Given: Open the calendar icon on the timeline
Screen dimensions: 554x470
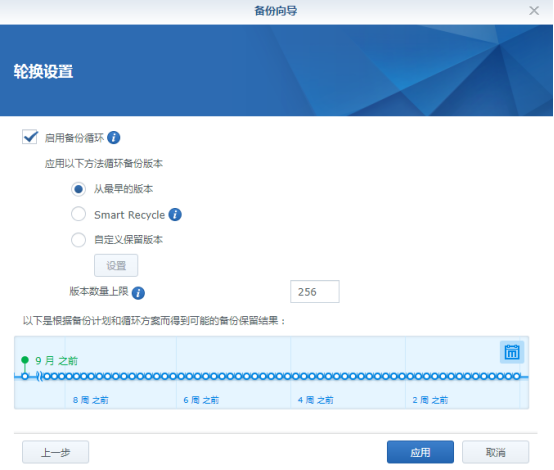Looking at the screenshot, I should (512, 352).
